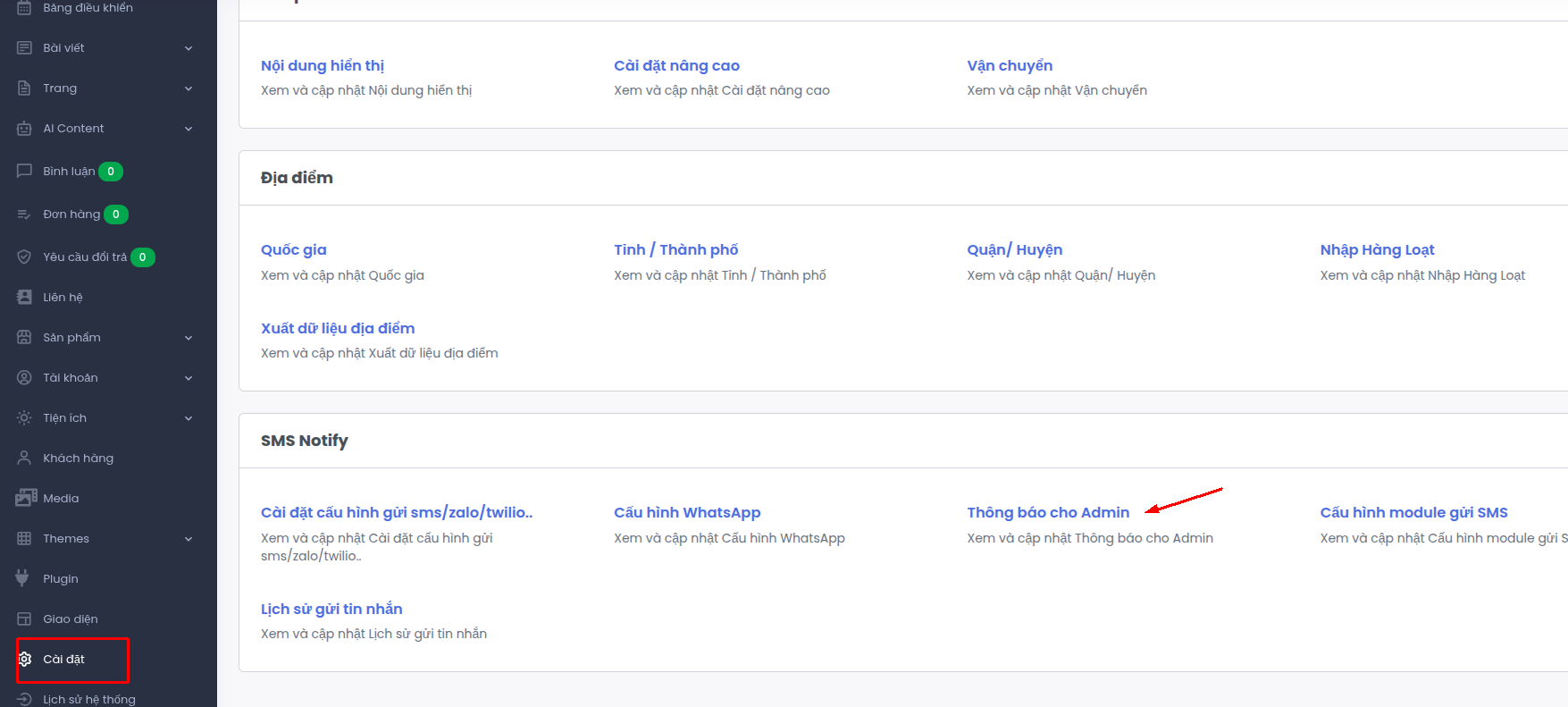1568x707 pixels.
Task: Click the Tiện ích sun-shaped icon
Action: [x=24, y=418]
